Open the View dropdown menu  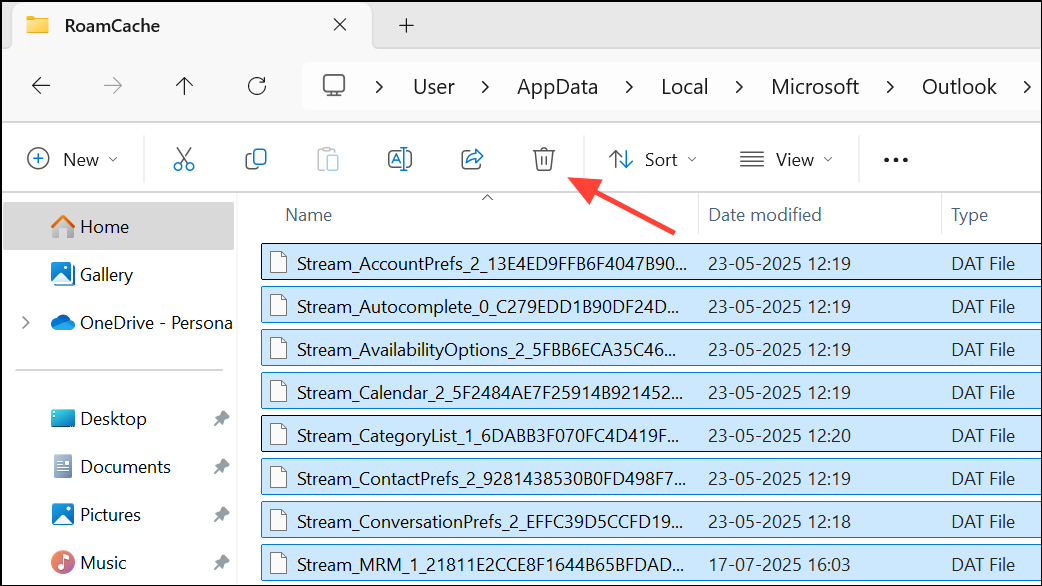coord(785,159)
